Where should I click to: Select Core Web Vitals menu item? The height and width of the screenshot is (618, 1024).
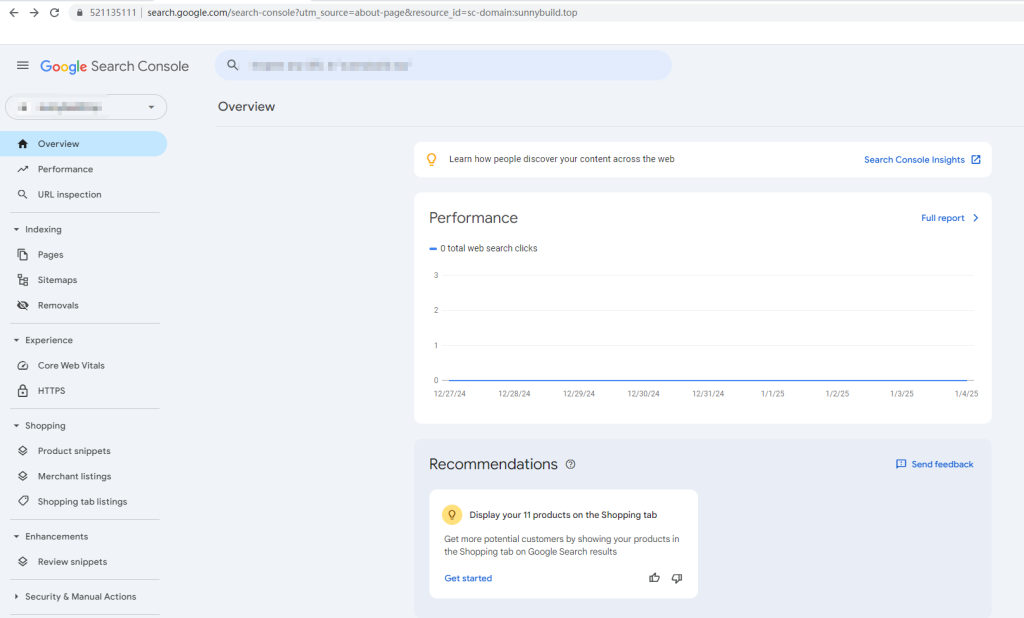click(71, 366)
